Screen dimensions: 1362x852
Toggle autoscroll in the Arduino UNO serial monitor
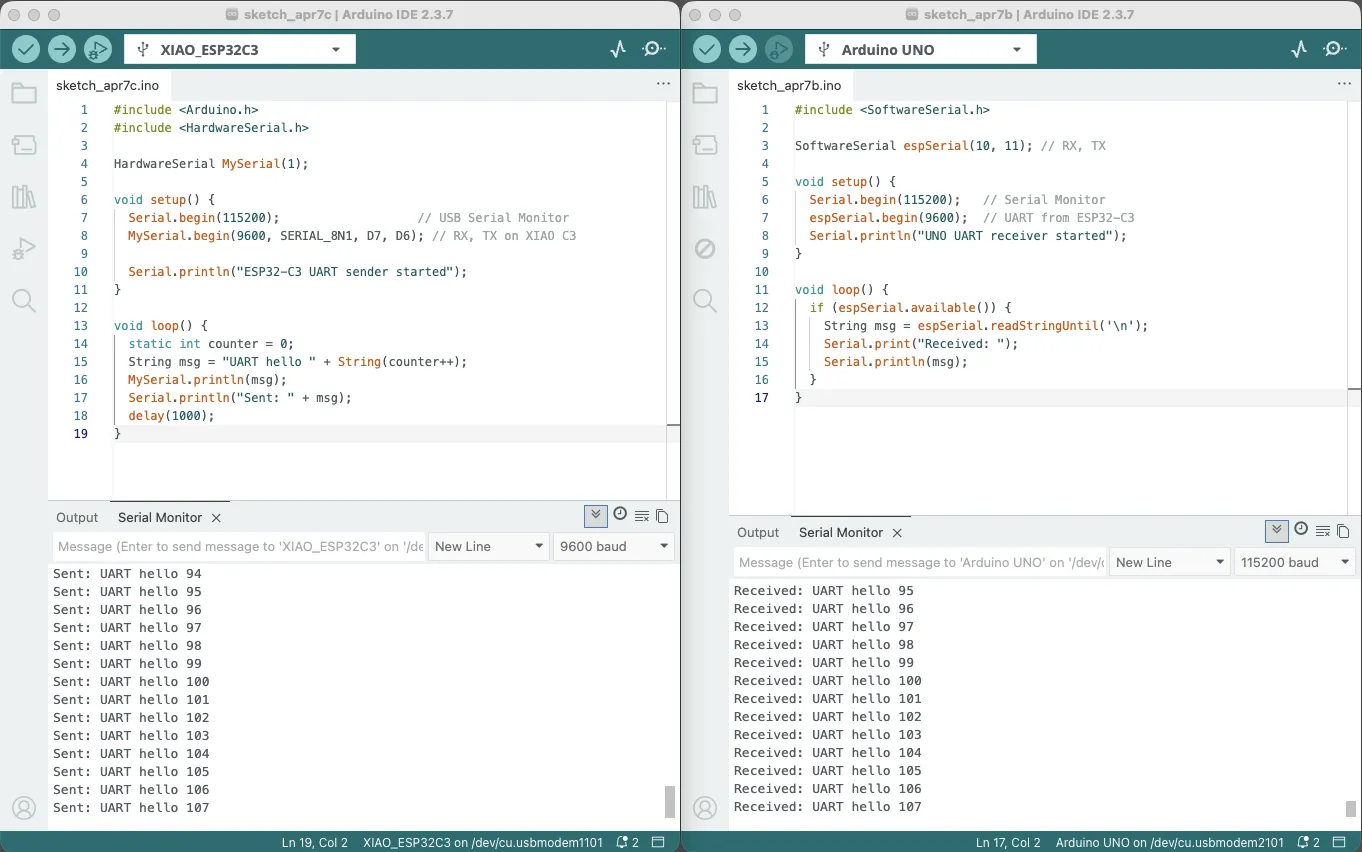(1277, 531)
